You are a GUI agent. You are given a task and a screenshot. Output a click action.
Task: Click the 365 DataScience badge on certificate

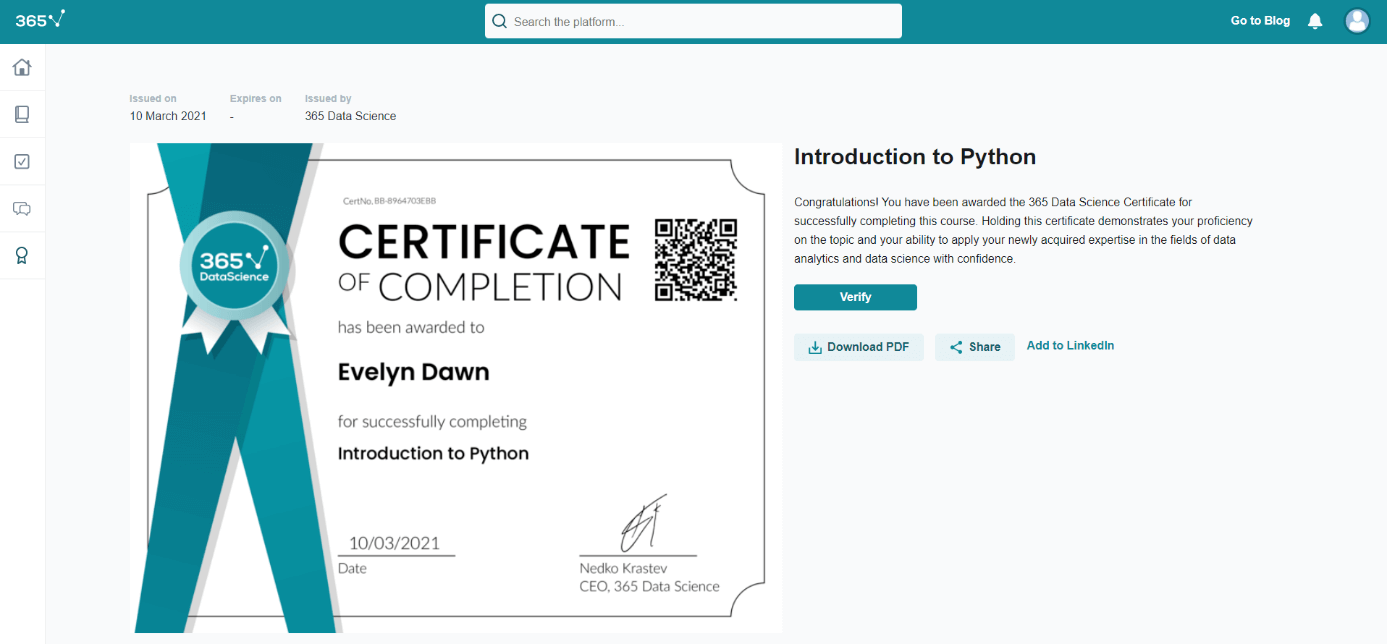pyautogui.click(x=235, y=265)
